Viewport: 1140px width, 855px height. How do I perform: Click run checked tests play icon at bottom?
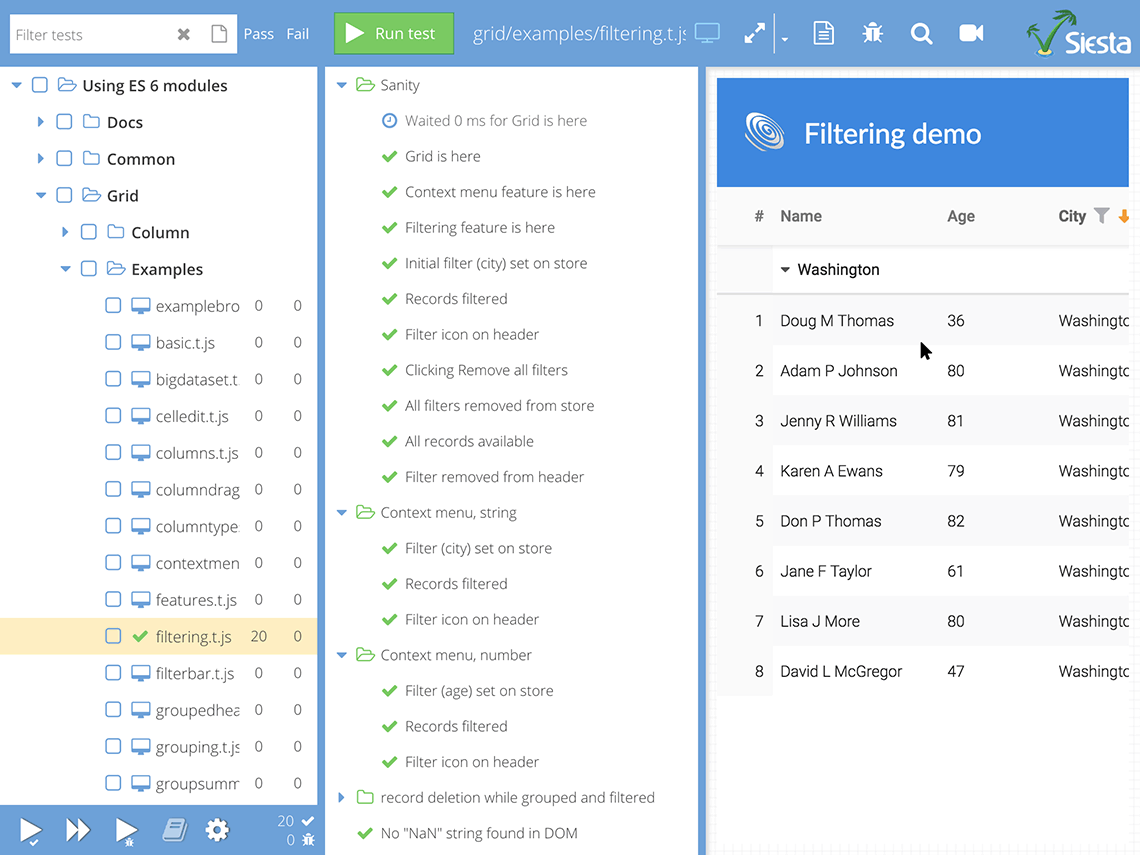(31, 830)
